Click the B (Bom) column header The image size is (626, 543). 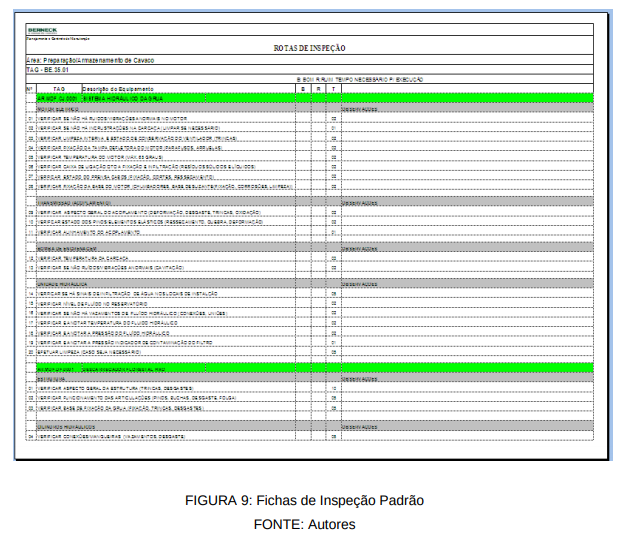click(x=303, y=89)
